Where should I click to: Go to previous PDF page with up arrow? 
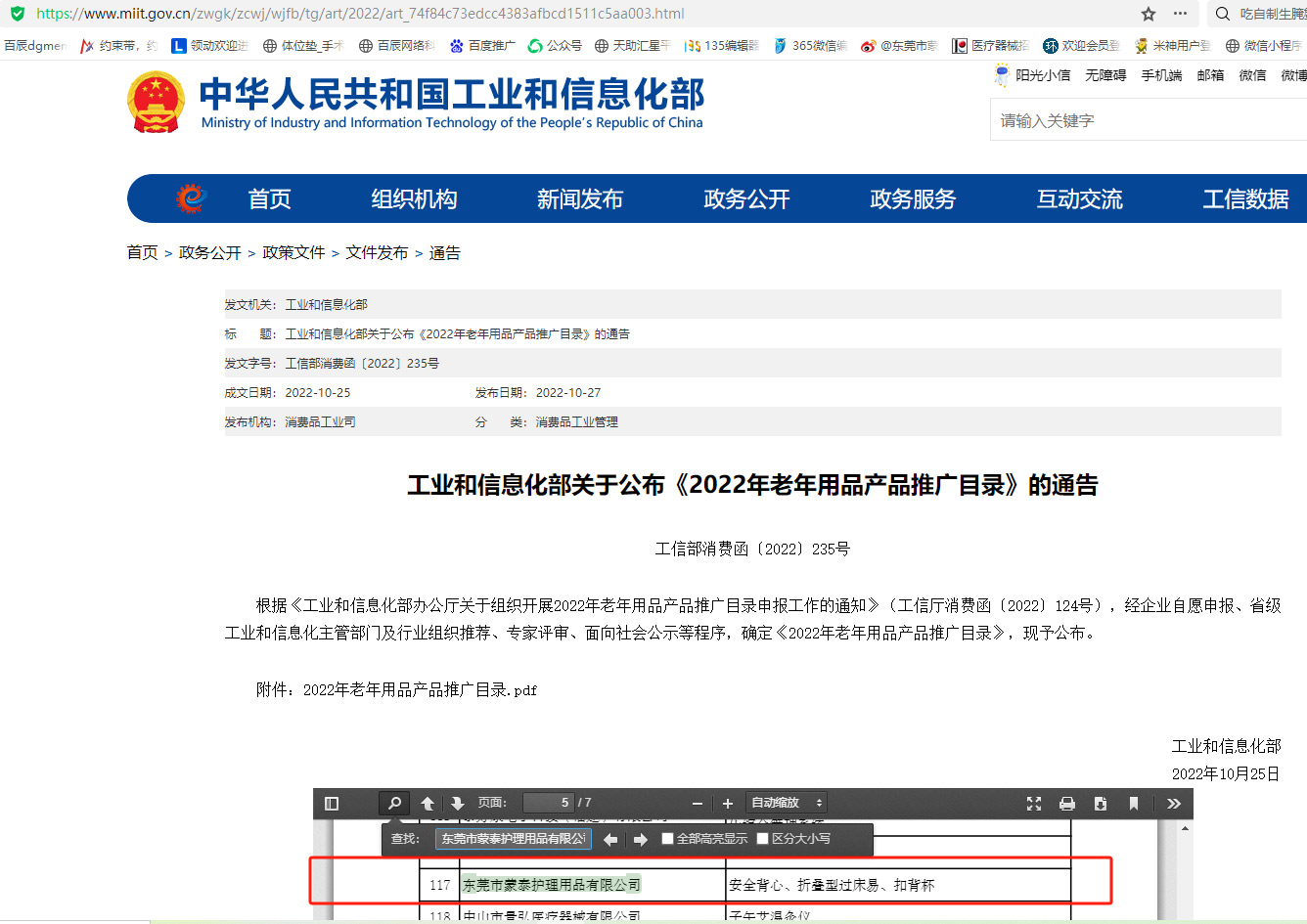pos(428,804)
